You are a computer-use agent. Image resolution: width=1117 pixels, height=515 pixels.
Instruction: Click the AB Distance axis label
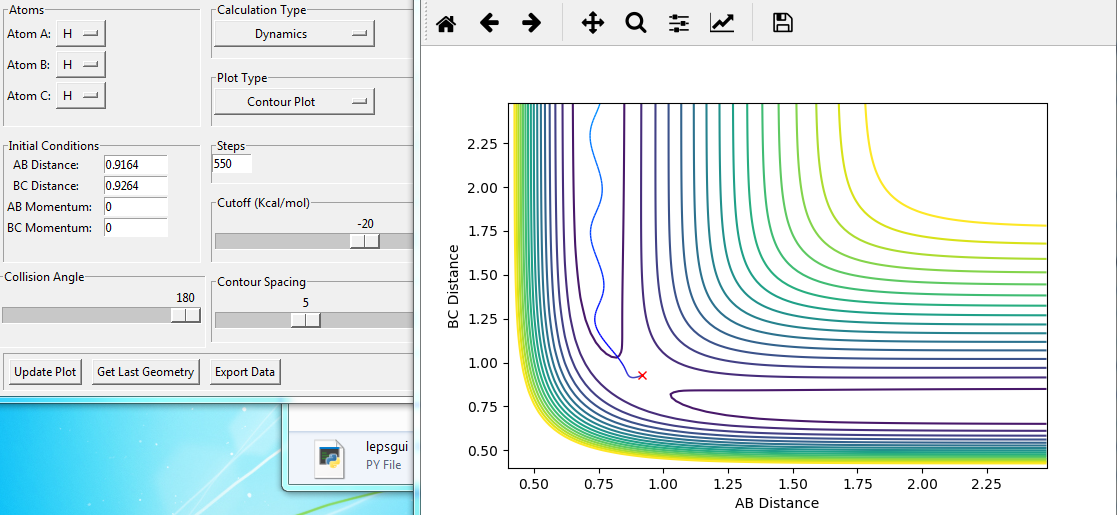pyautogui.click(x=777, y=503)
